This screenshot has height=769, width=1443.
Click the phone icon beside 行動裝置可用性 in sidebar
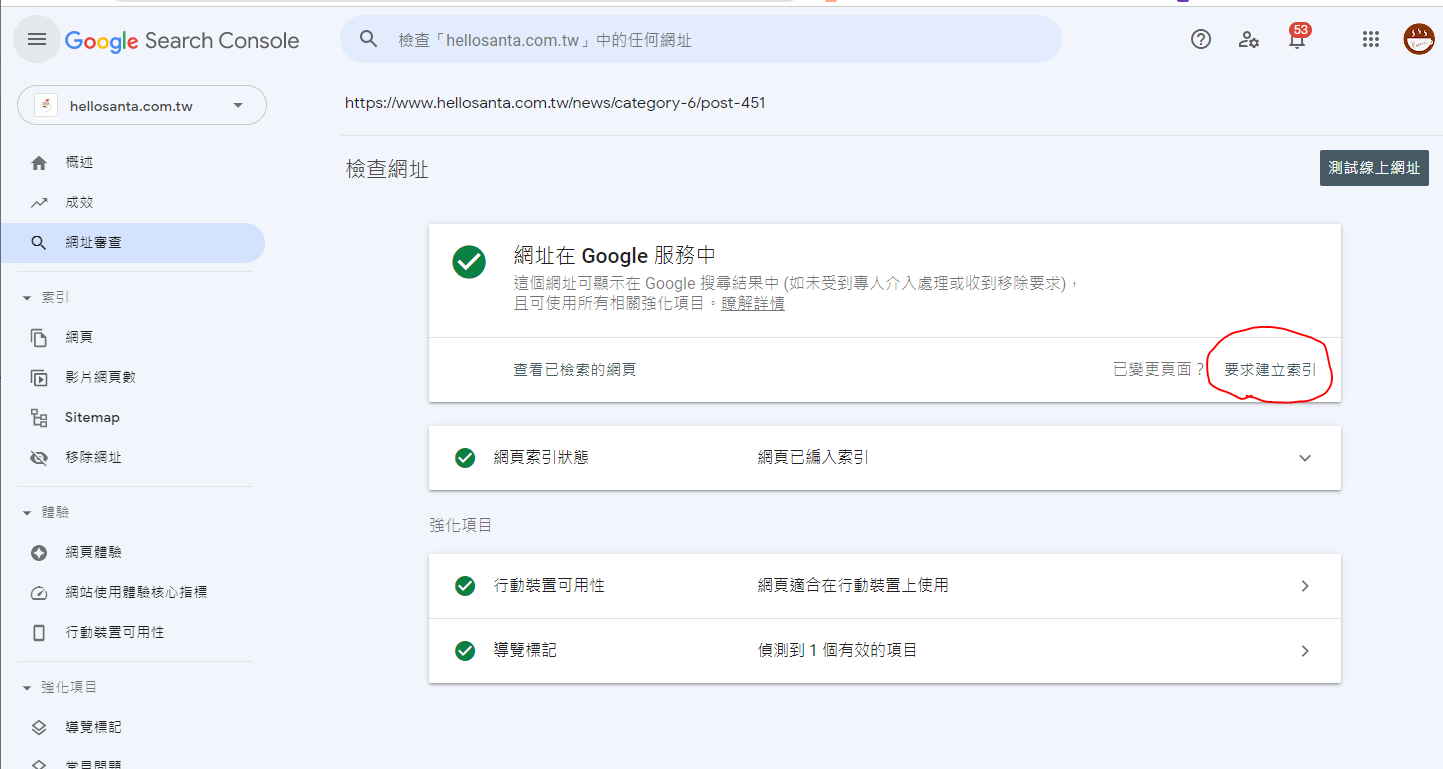tap(39, 633)
